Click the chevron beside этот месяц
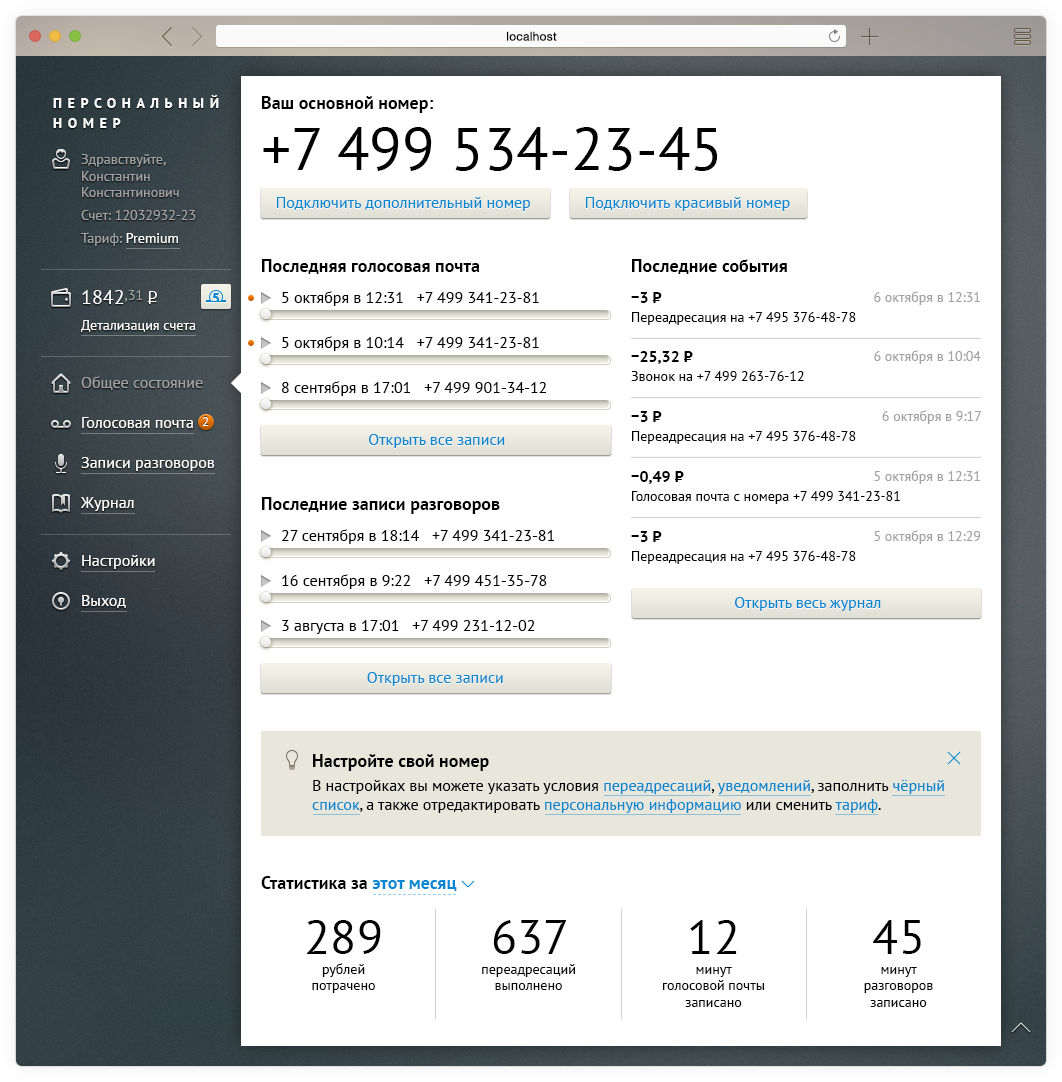The height and width of the screenshot is (1082, 1062). coord(468,885)
